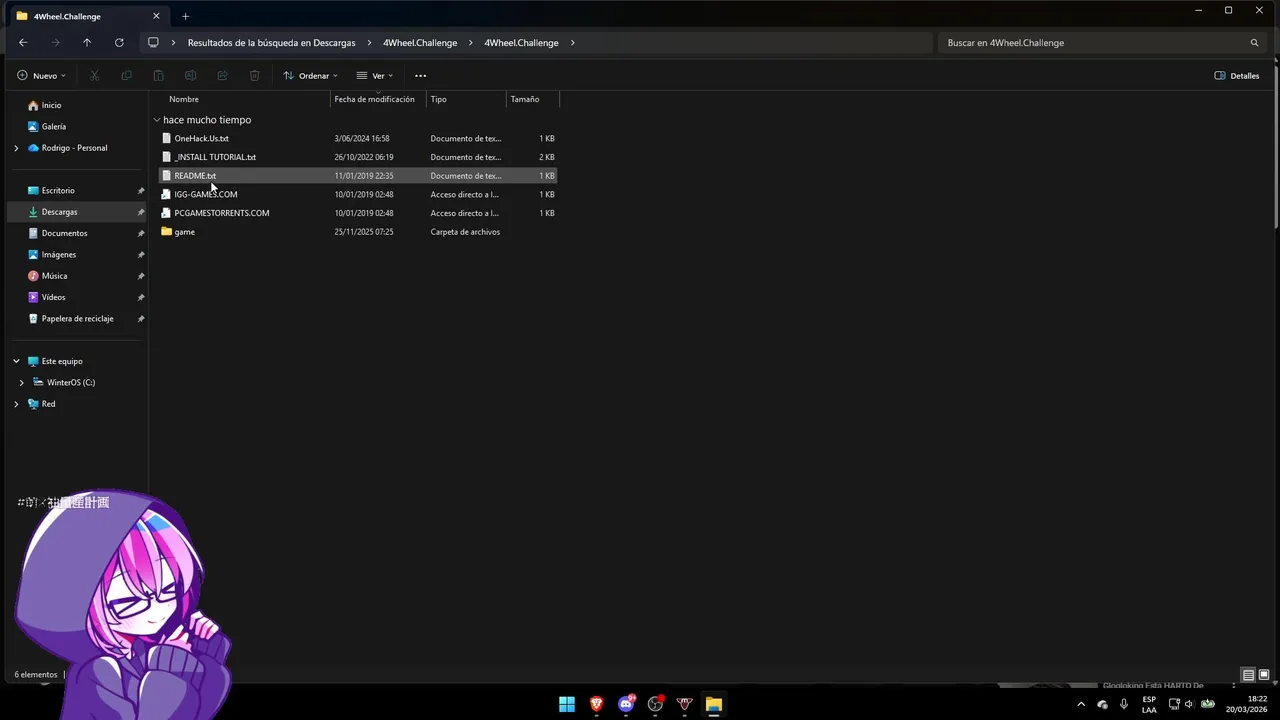
Task: Click first 4Wheel.Challenge breadcrumb segment
Action: [420, 43]
